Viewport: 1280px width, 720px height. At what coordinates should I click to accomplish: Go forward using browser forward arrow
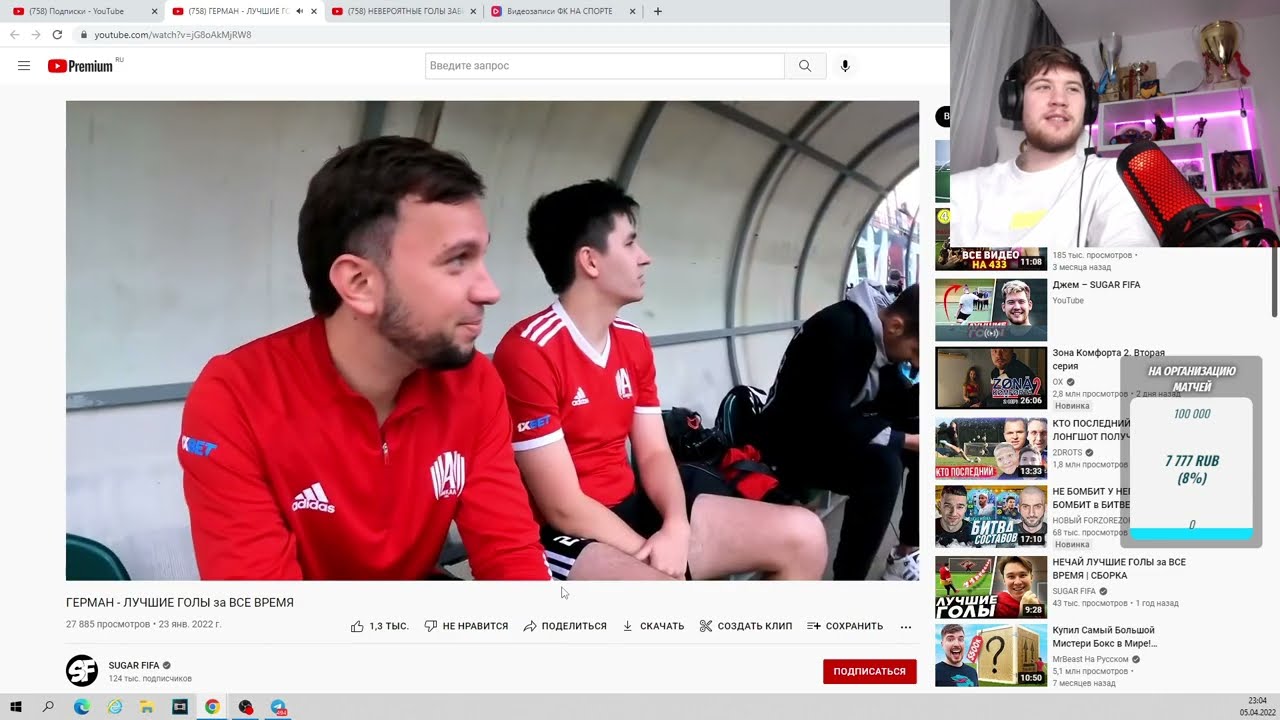(x=35, y=34)
